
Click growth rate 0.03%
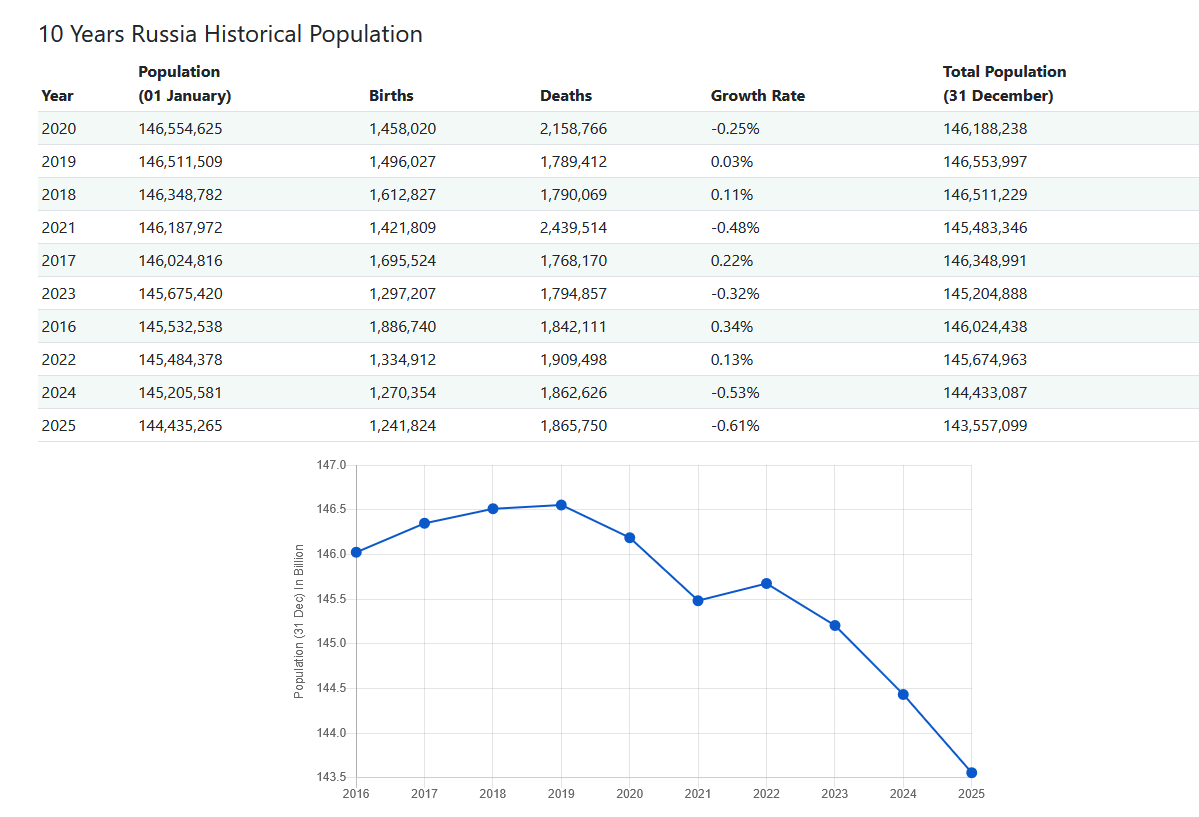coord(732,161)
